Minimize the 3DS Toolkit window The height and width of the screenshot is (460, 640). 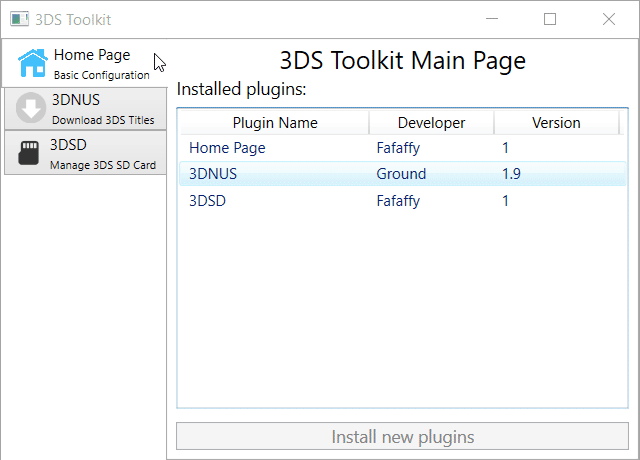(x=492, y=19)
